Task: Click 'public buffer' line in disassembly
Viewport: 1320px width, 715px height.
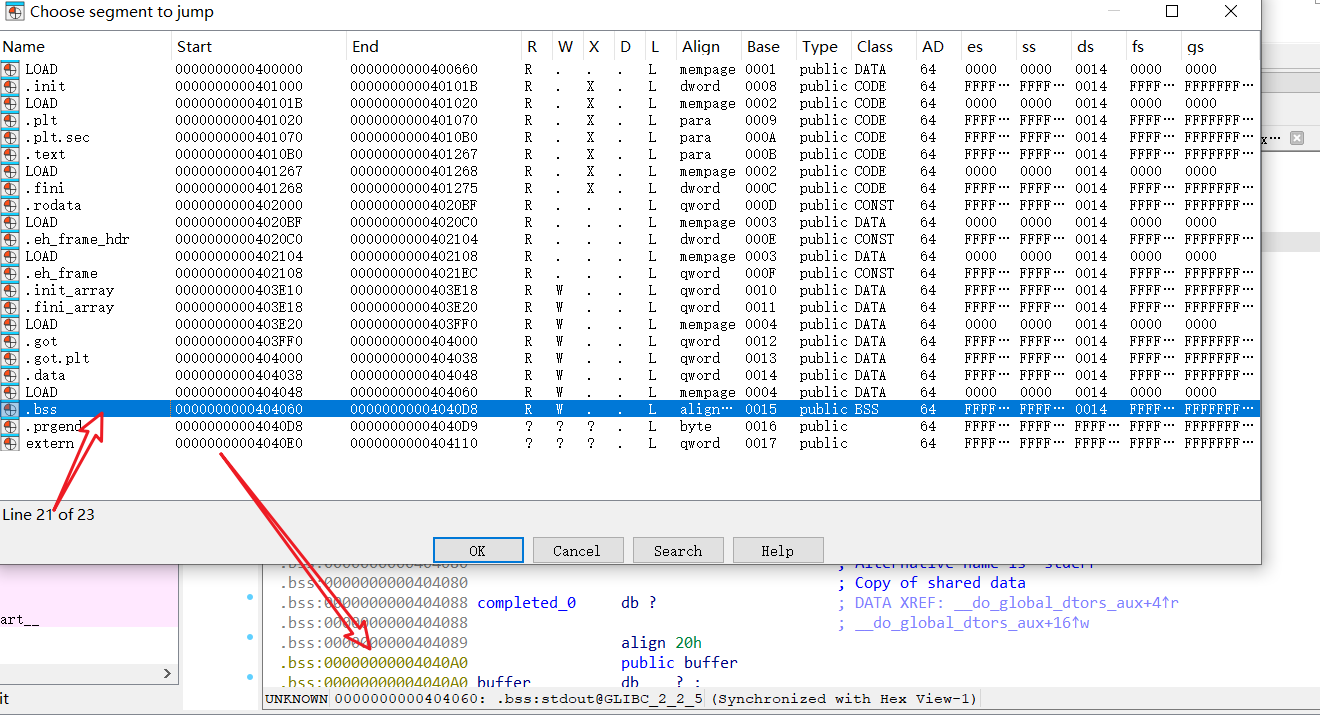Action: 679,662
